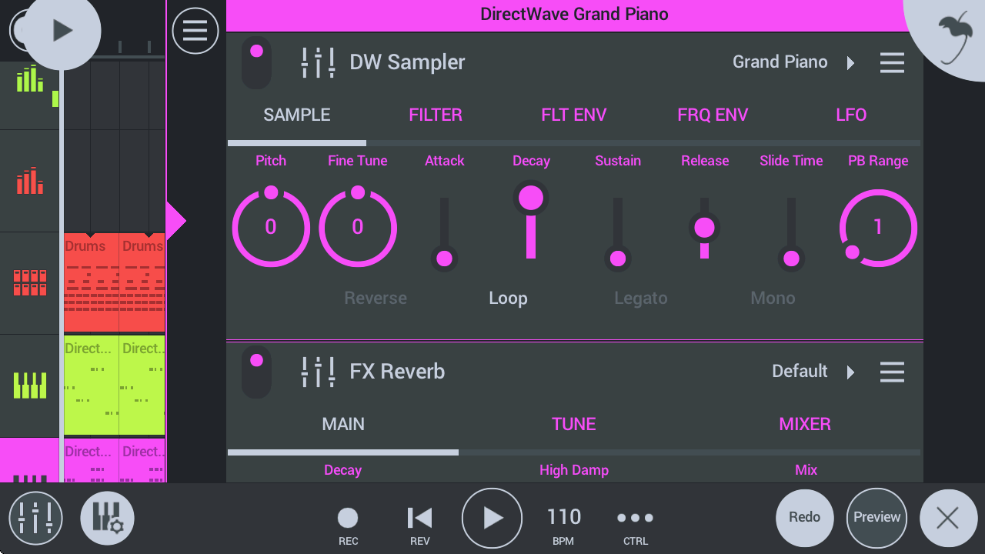Switch to the FRQ ENV tab
This screenshot has width=985, height=554.
pyautogui.click(x=712, y=115)
